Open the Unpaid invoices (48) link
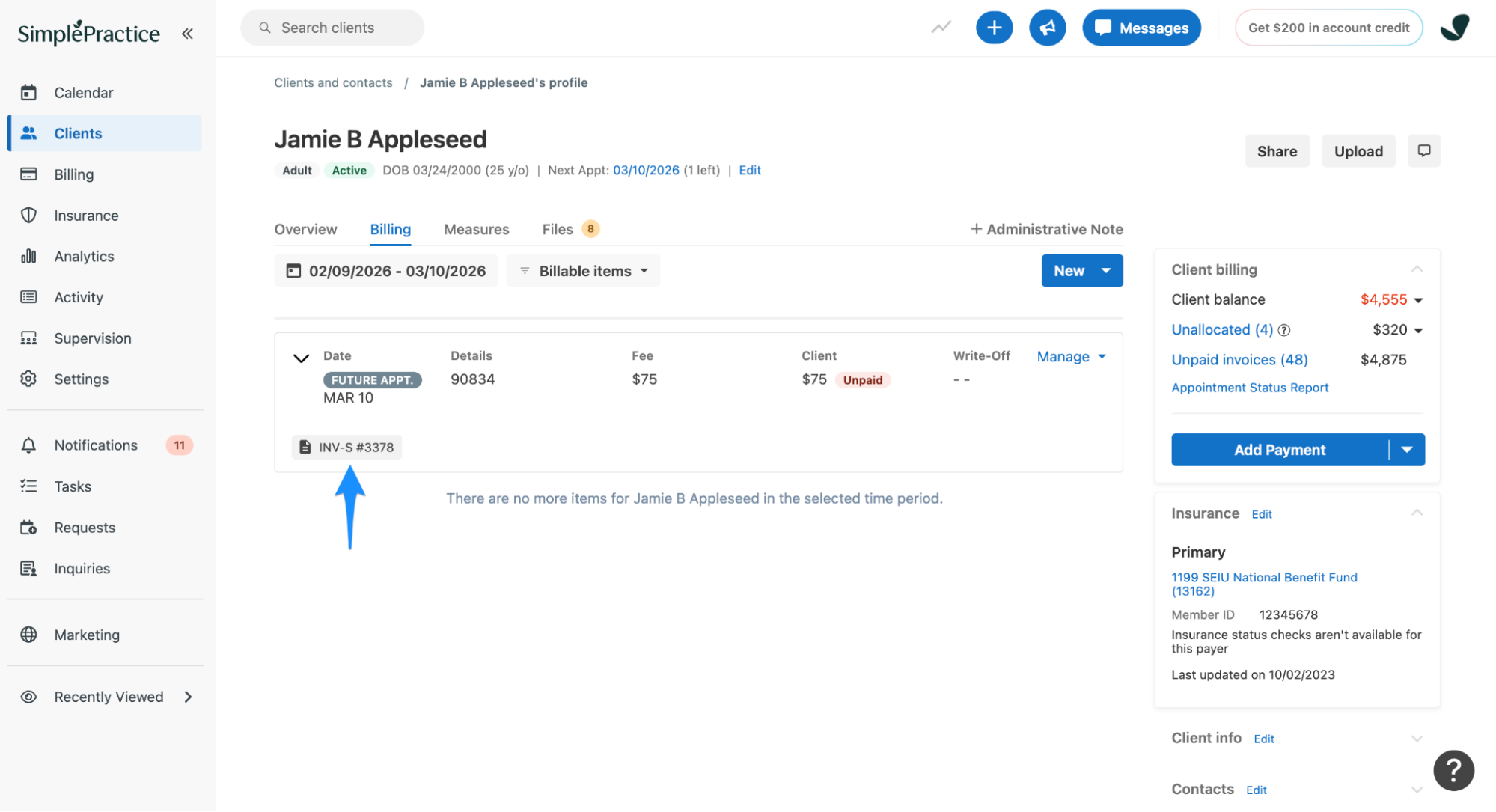The height and width of the screenshot is (812, 1496). [1239, 360]
